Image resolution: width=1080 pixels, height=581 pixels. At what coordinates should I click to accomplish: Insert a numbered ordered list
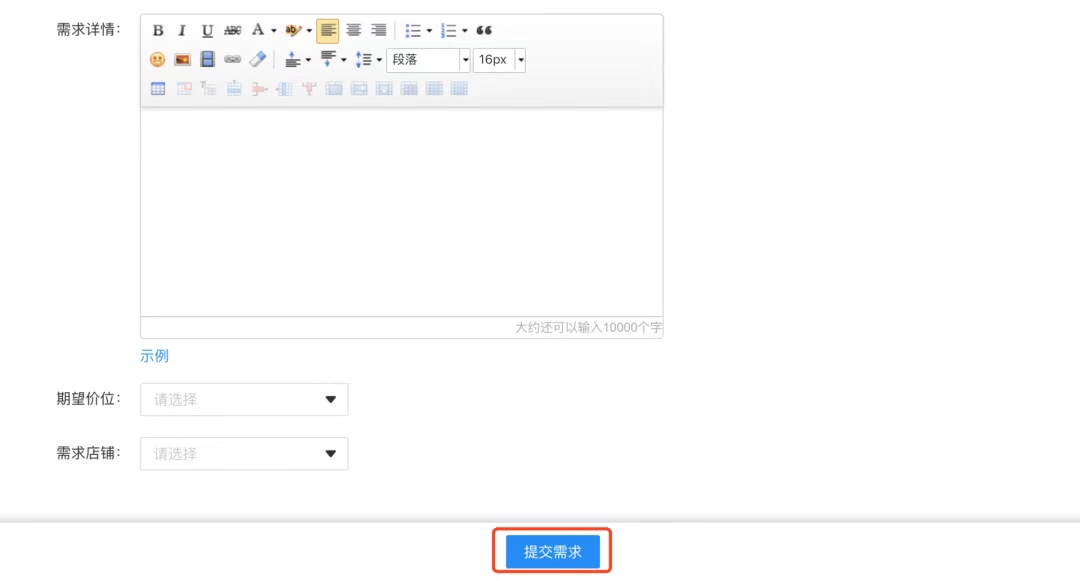click(448, 30)
